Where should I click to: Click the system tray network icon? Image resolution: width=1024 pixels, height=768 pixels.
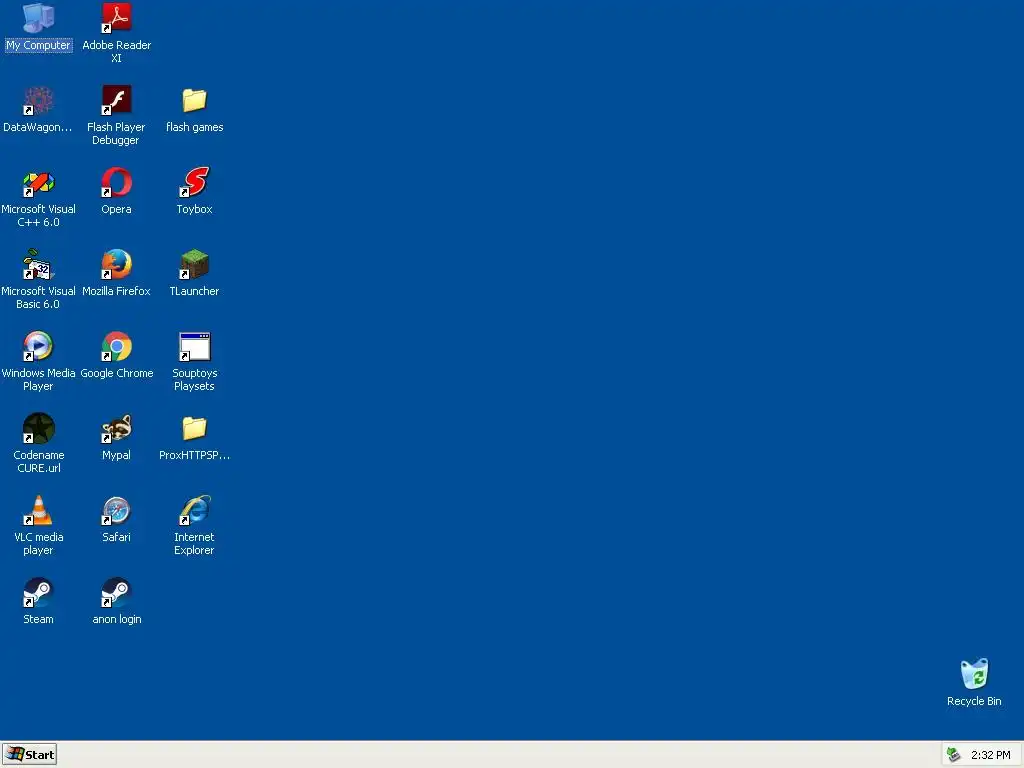(x=953, y=754)
